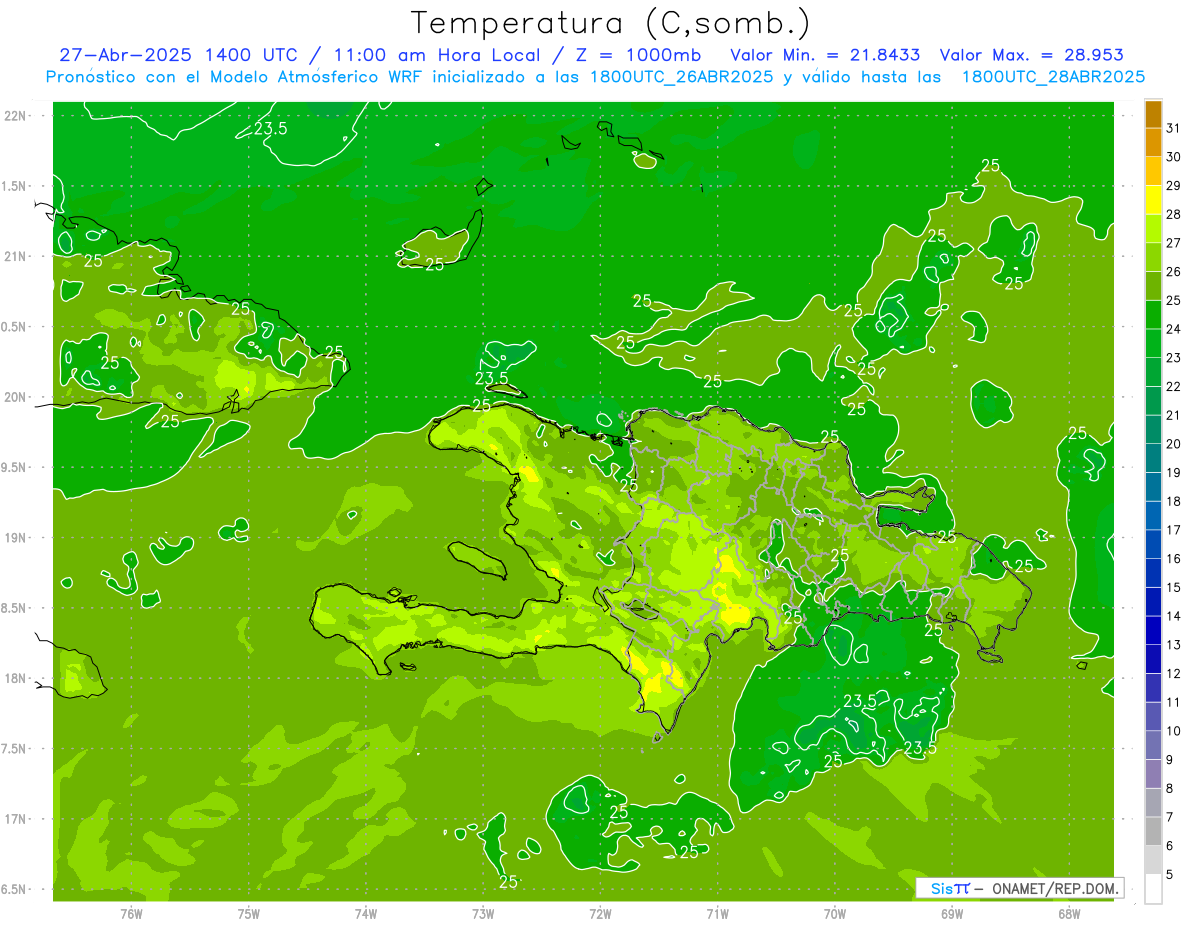
Task: Pick the legend swatch between 29 and 30
Action: pyautogui.click(x=1153, y=171)
